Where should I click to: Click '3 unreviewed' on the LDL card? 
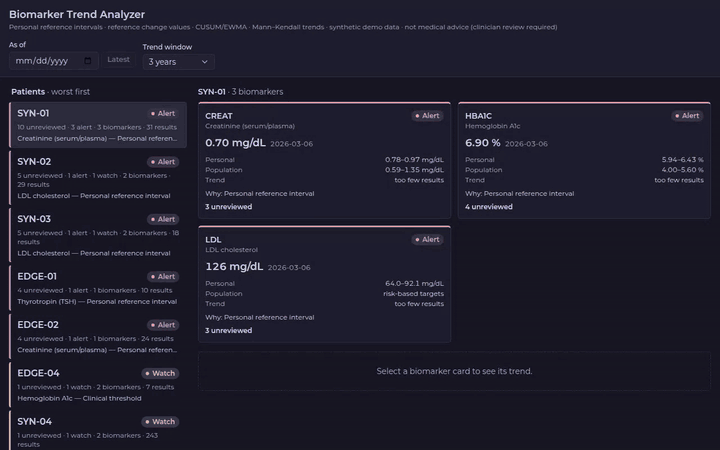click(229, 330)
